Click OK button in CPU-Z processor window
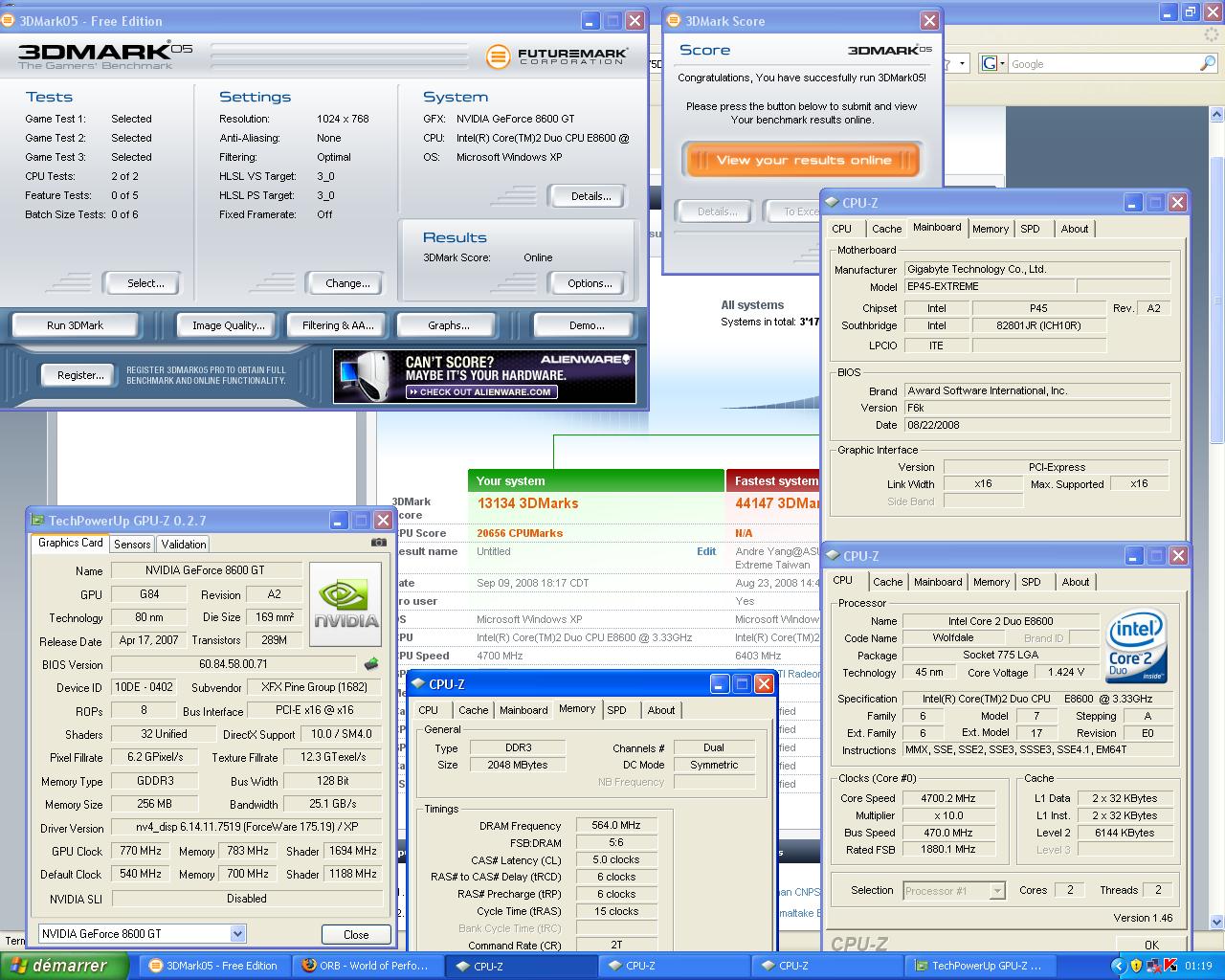 [x=1151, y=945]
